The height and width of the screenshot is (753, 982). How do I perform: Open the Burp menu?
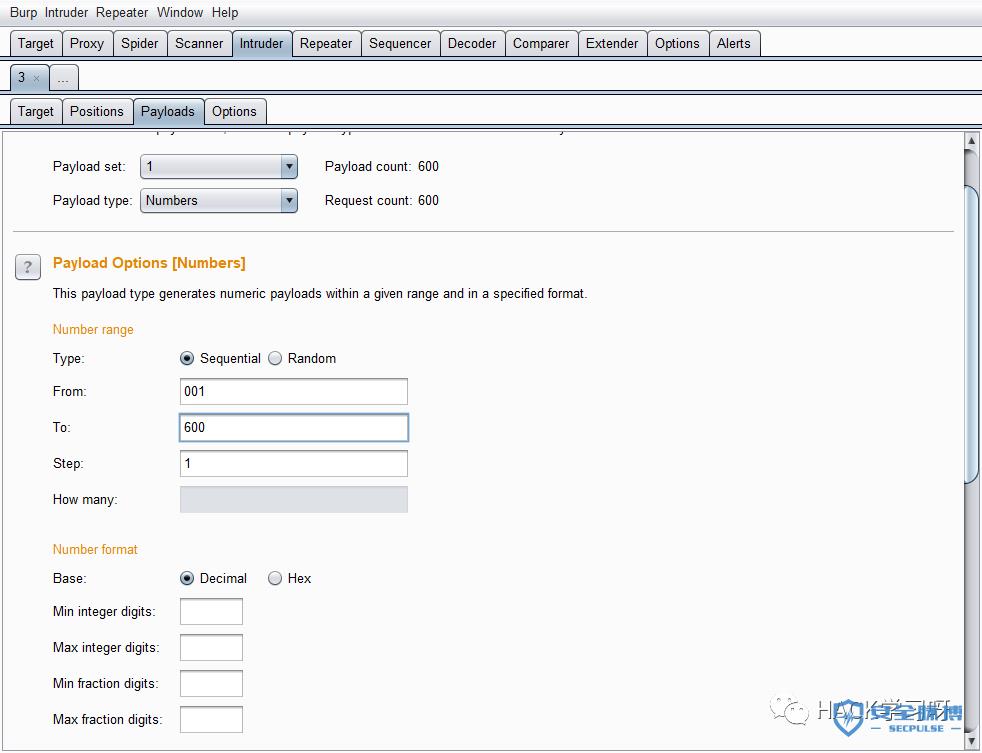pos(23,13)
